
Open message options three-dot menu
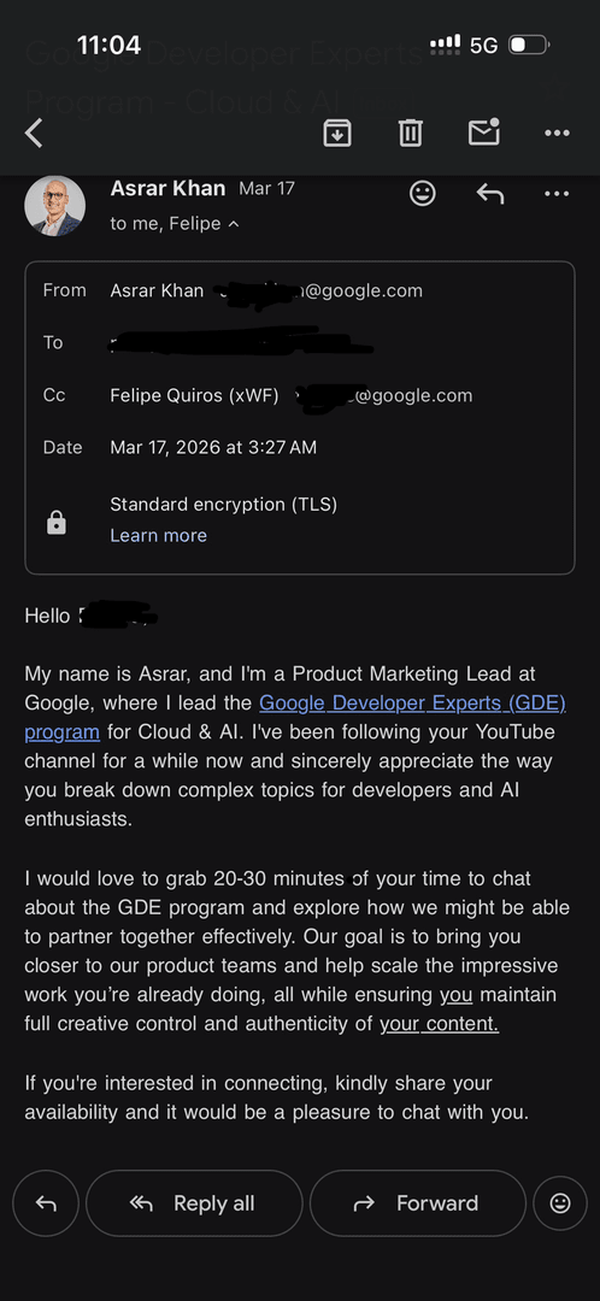(x=556, y=193)
